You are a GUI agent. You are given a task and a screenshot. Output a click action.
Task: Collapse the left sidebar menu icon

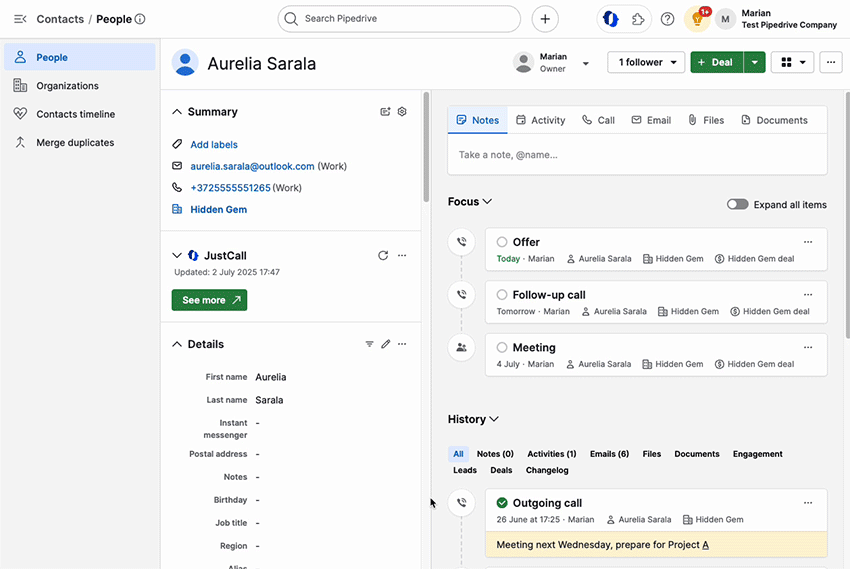point(19,19)
